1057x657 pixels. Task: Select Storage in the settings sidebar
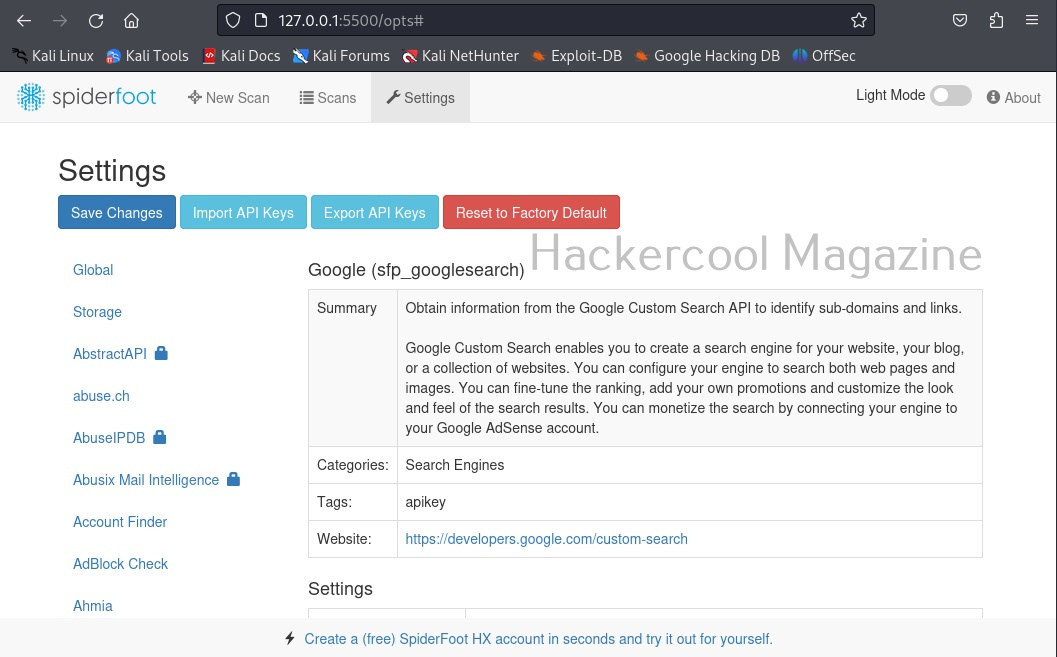97,312
